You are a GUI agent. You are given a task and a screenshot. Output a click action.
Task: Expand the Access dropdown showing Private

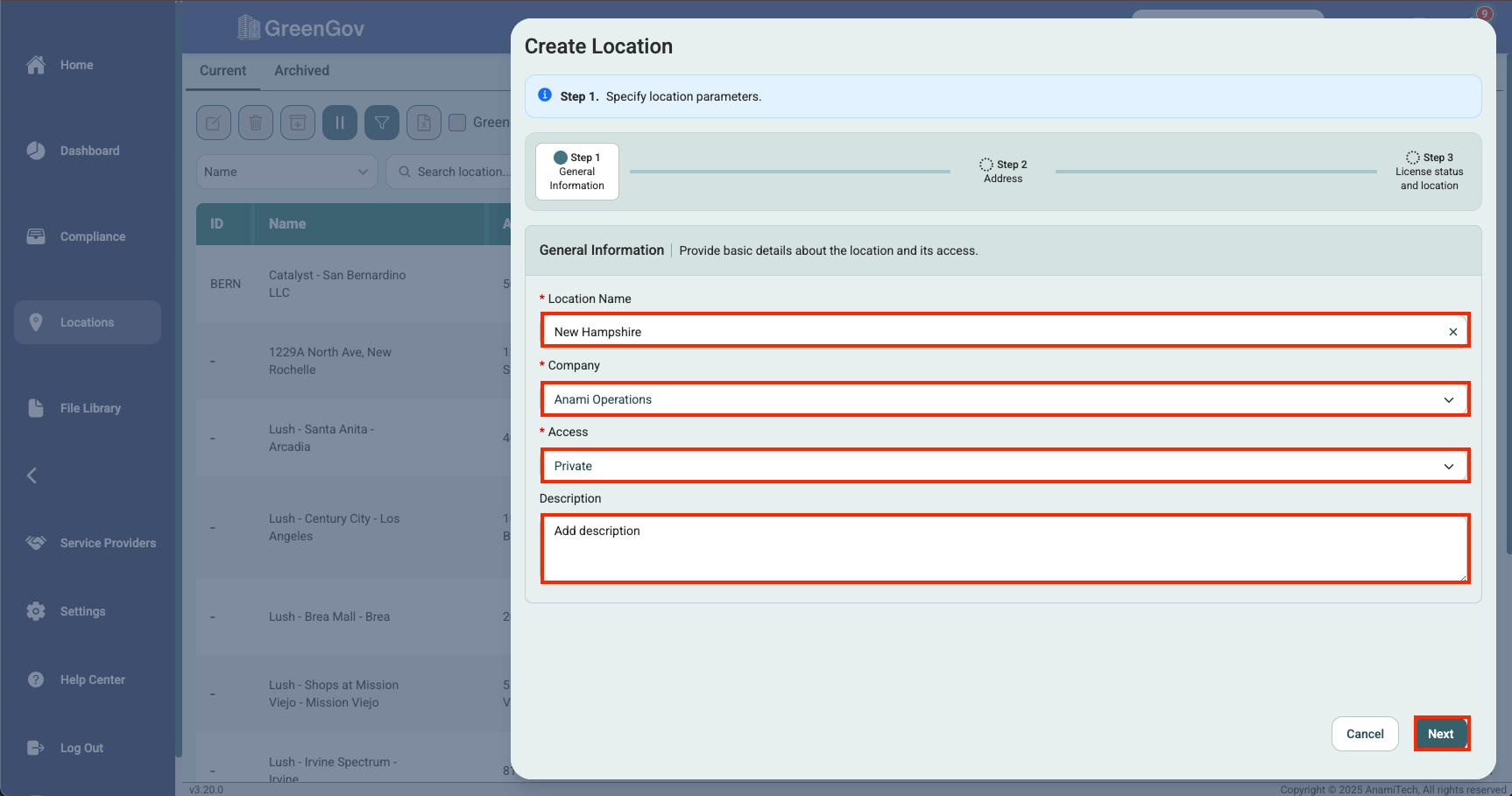pyautogui.click(x=1004, y=466)
